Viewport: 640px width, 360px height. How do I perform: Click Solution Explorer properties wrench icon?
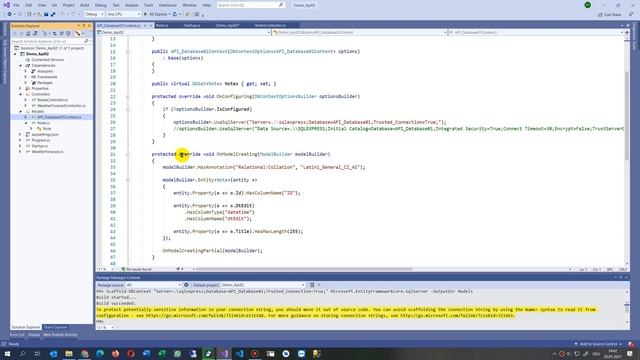(x=77, y=33)
